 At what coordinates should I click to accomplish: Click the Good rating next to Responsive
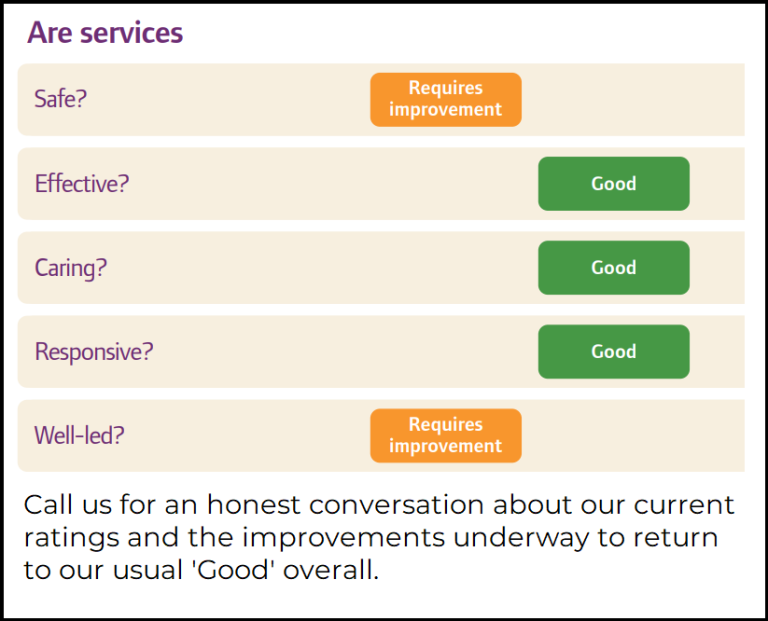click(613, 351)
